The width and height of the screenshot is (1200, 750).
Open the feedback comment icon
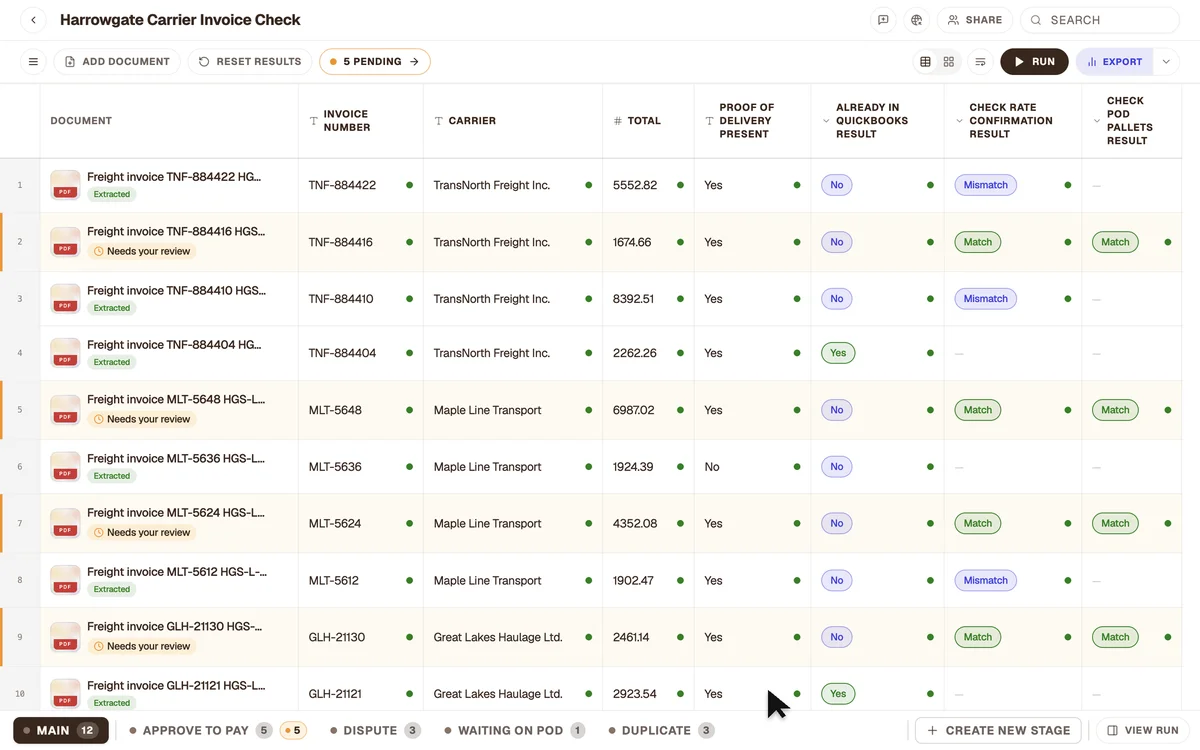[883, 20]
